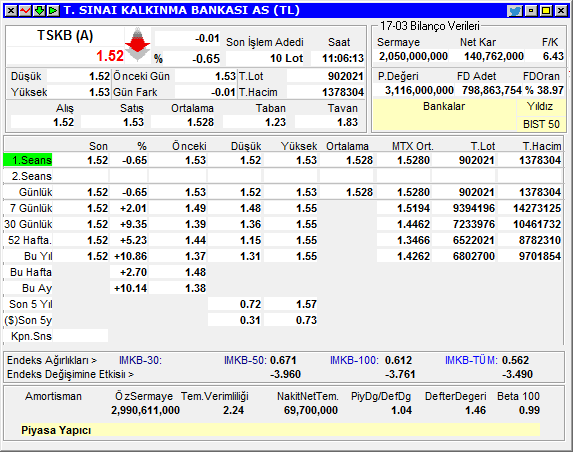Click top-panel T.Hacim value 1378304
The height and width of the screenshot is (452, 573).
[343, 92]
